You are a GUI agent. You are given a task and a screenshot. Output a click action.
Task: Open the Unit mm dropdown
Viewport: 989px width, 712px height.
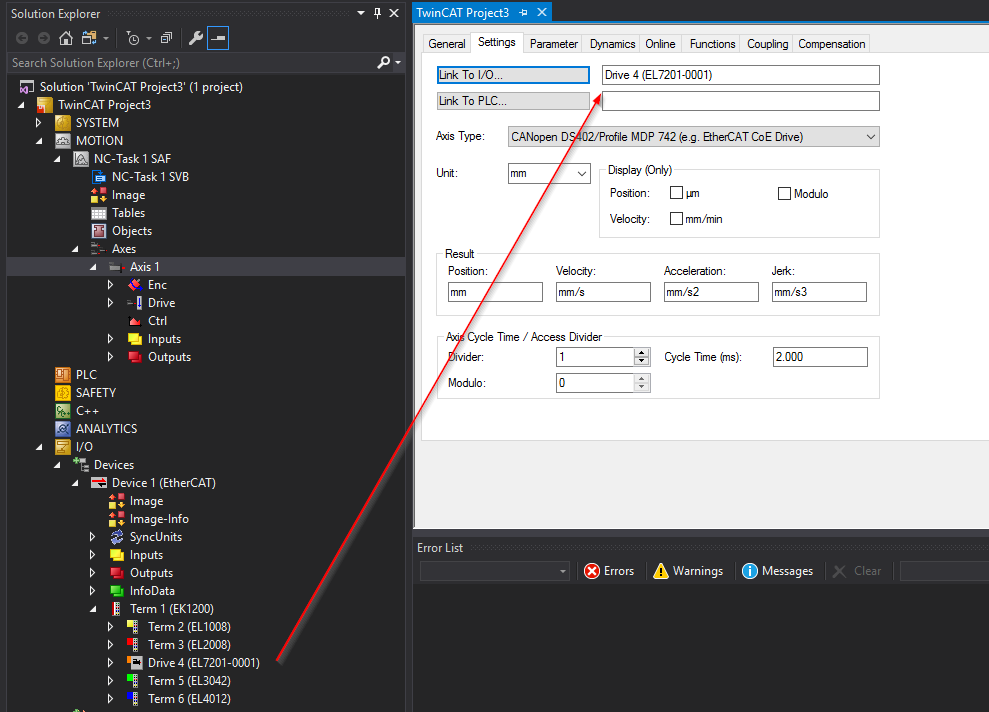coord(549,173)
